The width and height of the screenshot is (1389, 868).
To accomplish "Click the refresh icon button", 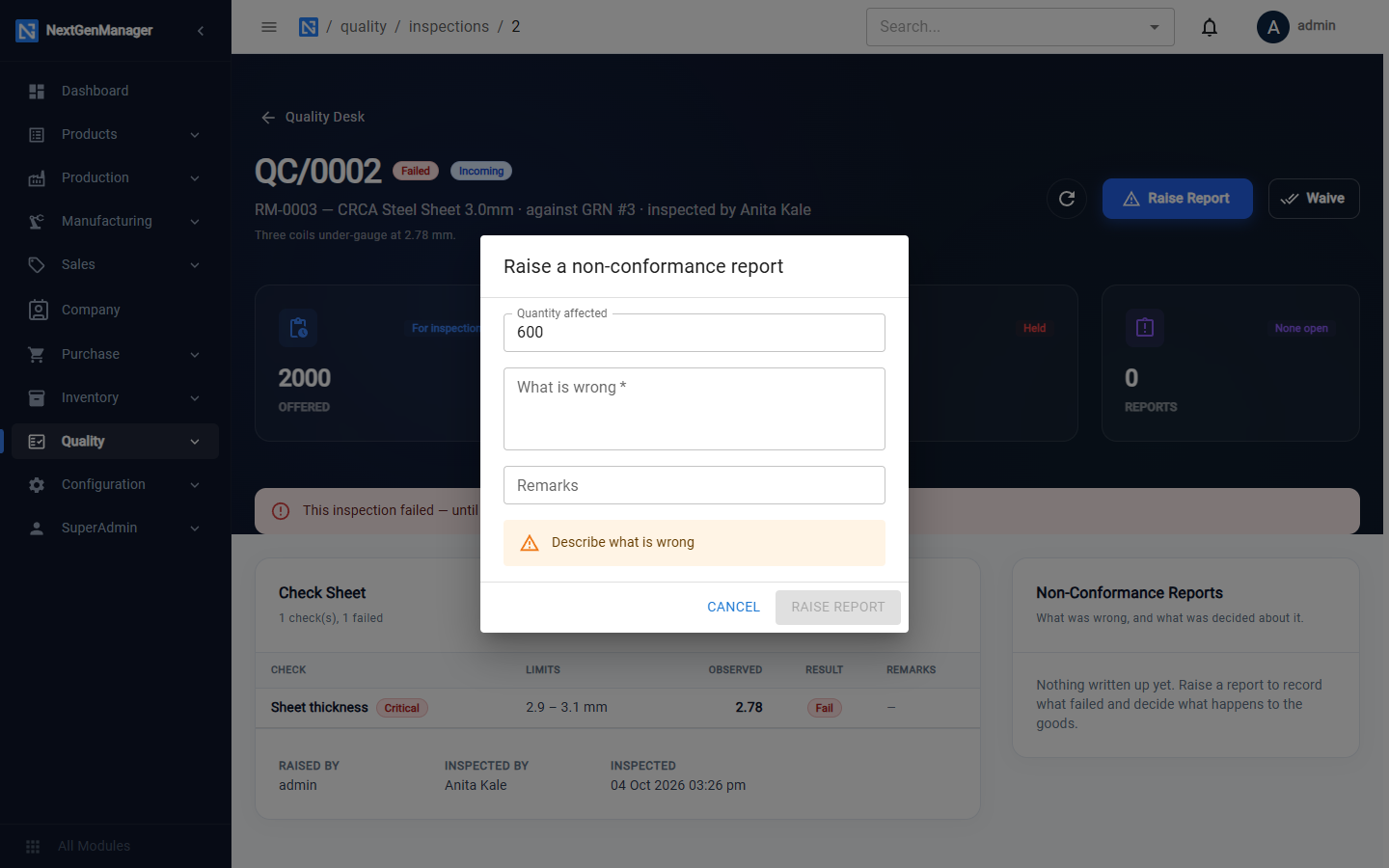I will click(1067, 199).
